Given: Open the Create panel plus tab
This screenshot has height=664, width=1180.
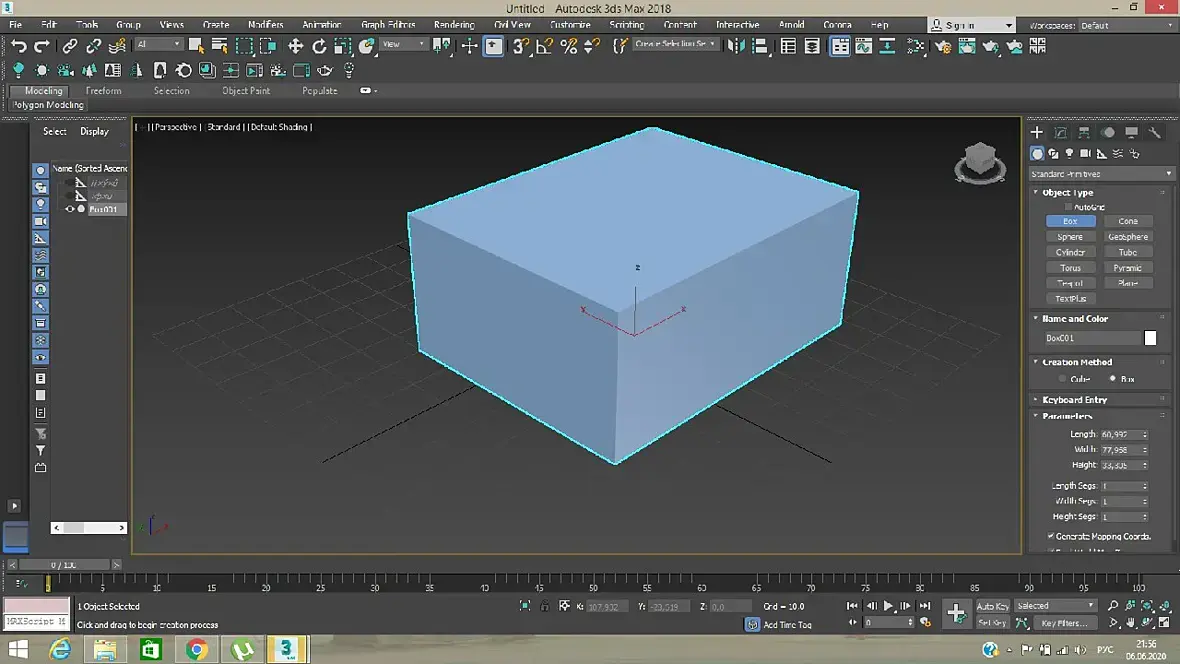Looking at the screenshot, I should [x=1036, y=132].
